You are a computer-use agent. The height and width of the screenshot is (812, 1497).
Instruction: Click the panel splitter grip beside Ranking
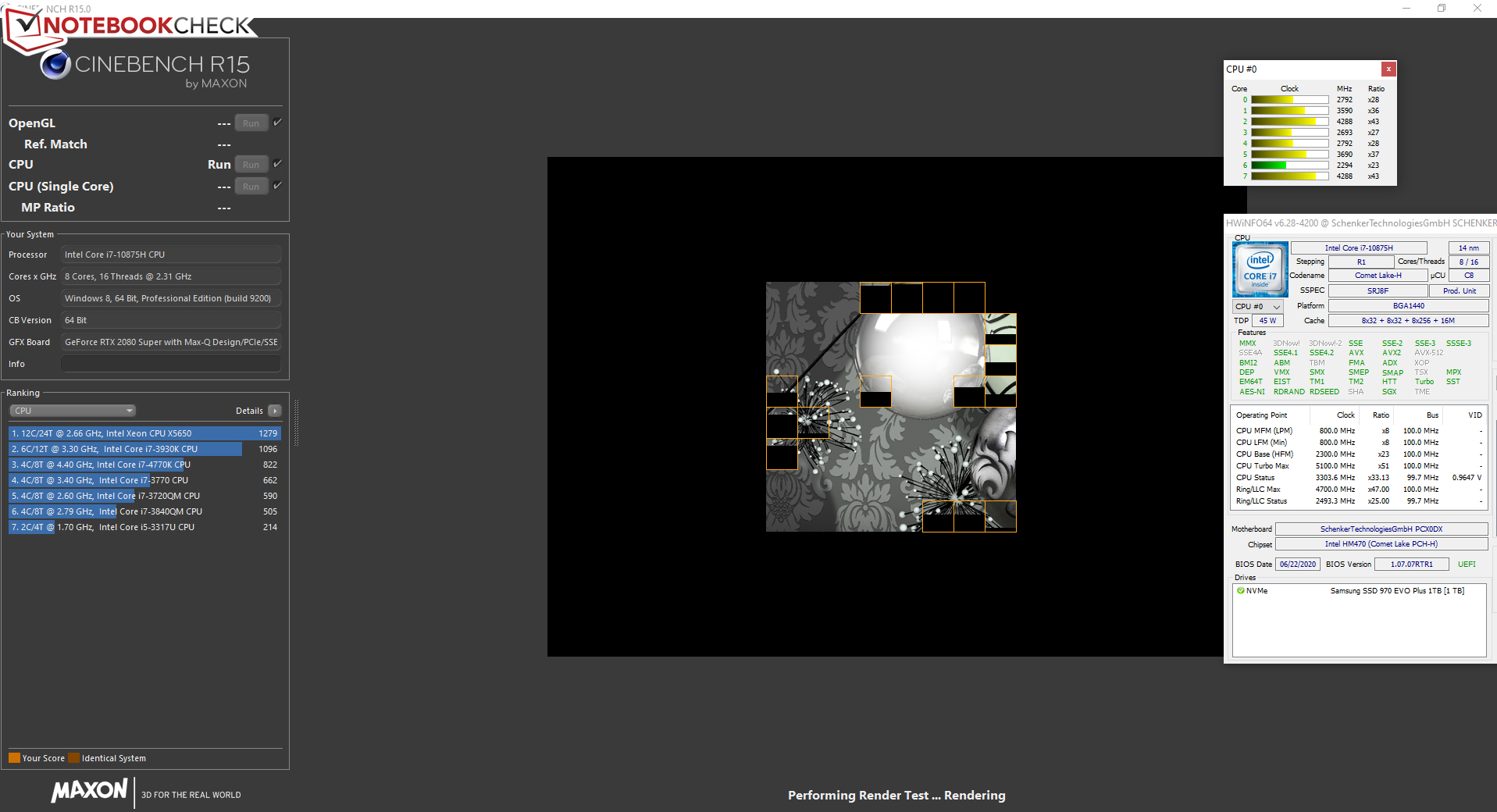[296, 422]
